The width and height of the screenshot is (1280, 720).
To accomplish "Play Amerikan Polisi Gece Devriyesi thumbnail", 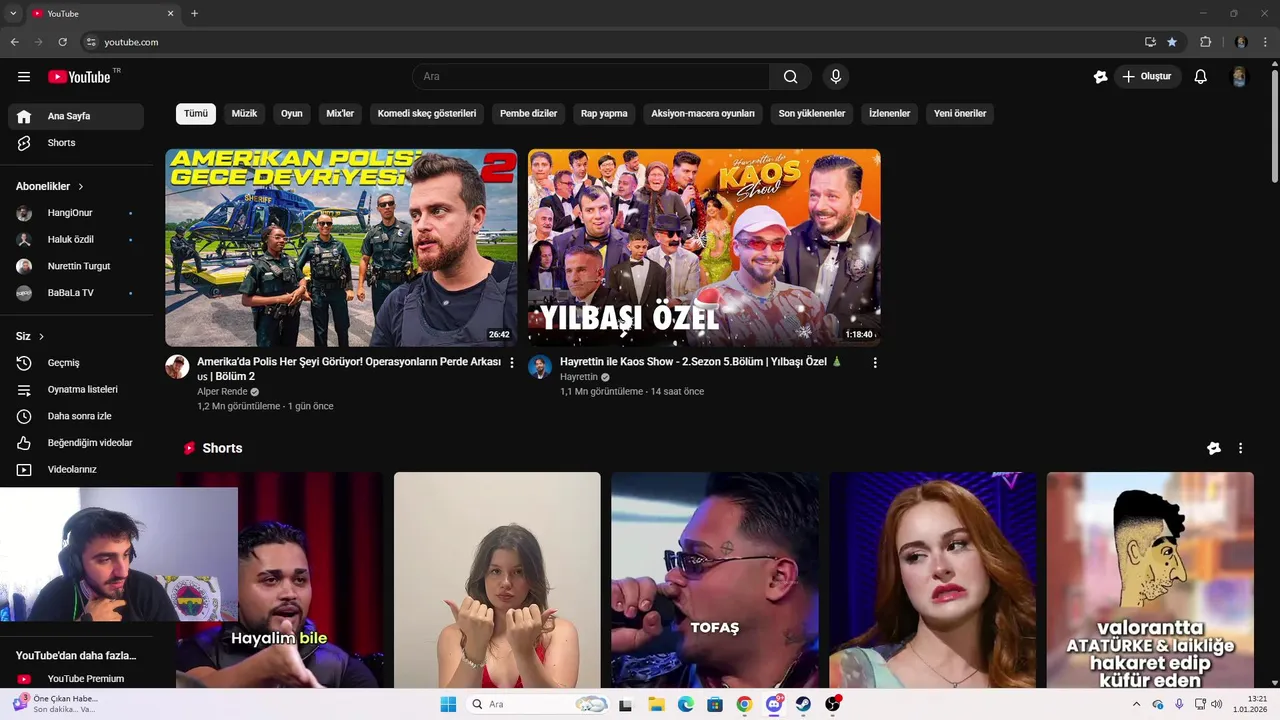I will (341, 248).
